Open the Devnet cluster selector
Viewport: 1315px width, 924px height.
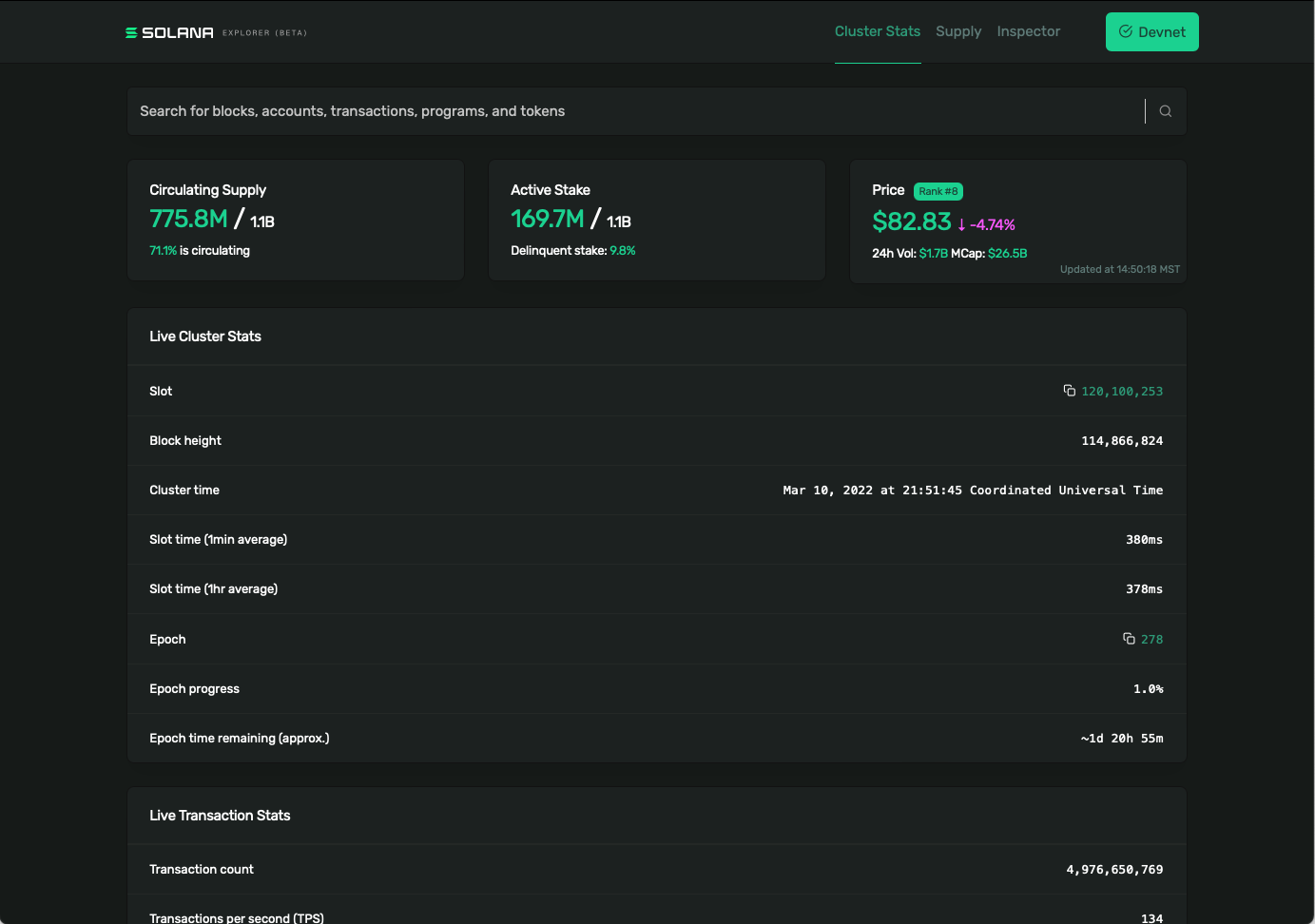(x=1152, y=31)
